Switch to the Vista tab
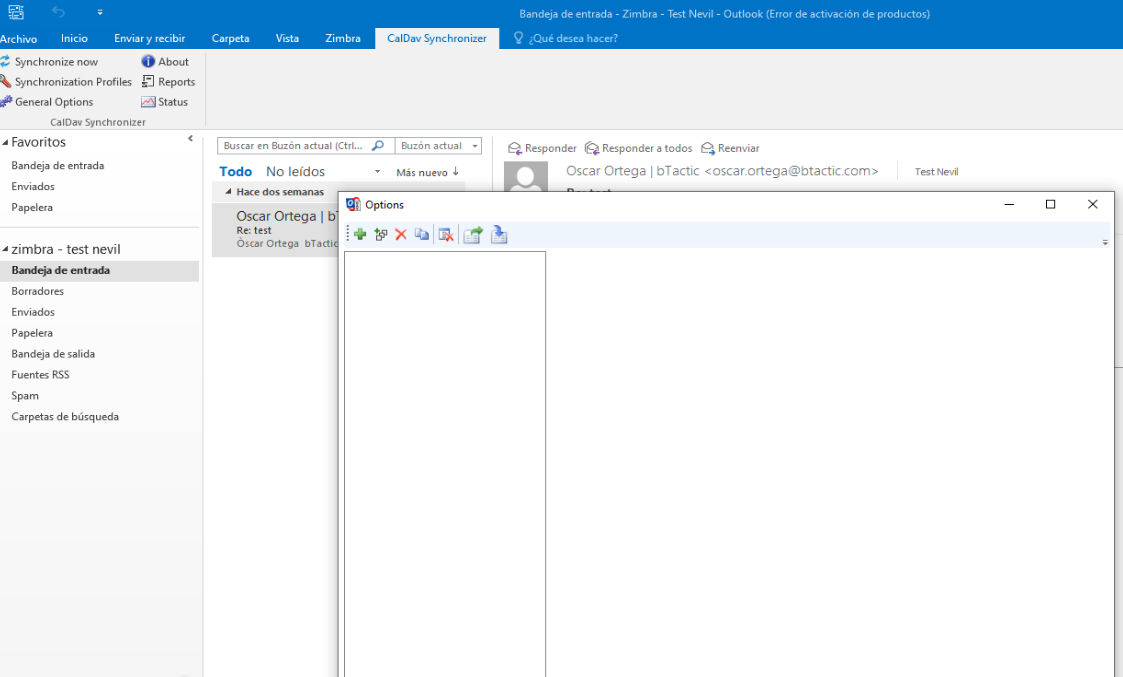The height and width of the screenshot is (677, 1123). [x=287, y=39]
